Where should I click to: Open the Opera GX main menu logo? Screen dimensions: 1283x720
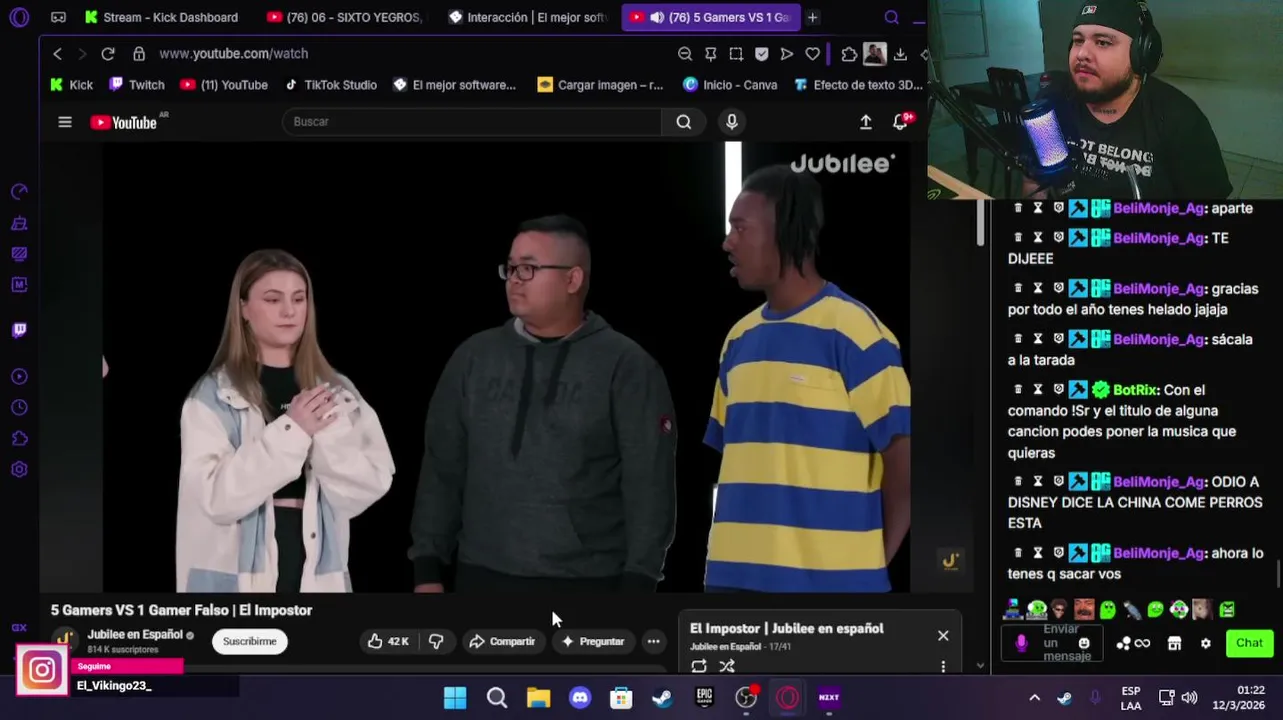(19, 17)
